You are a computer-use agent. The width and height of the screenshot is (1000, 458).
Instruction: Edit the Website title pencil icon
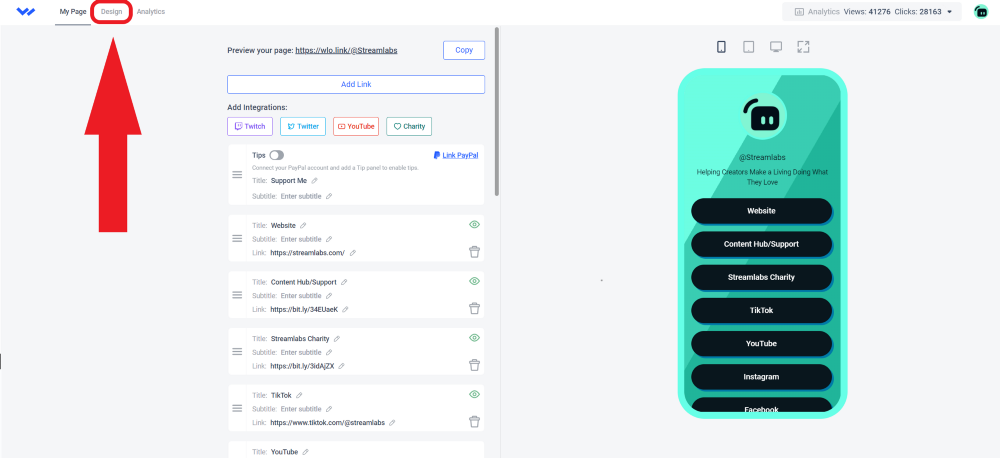coord(303,225)
